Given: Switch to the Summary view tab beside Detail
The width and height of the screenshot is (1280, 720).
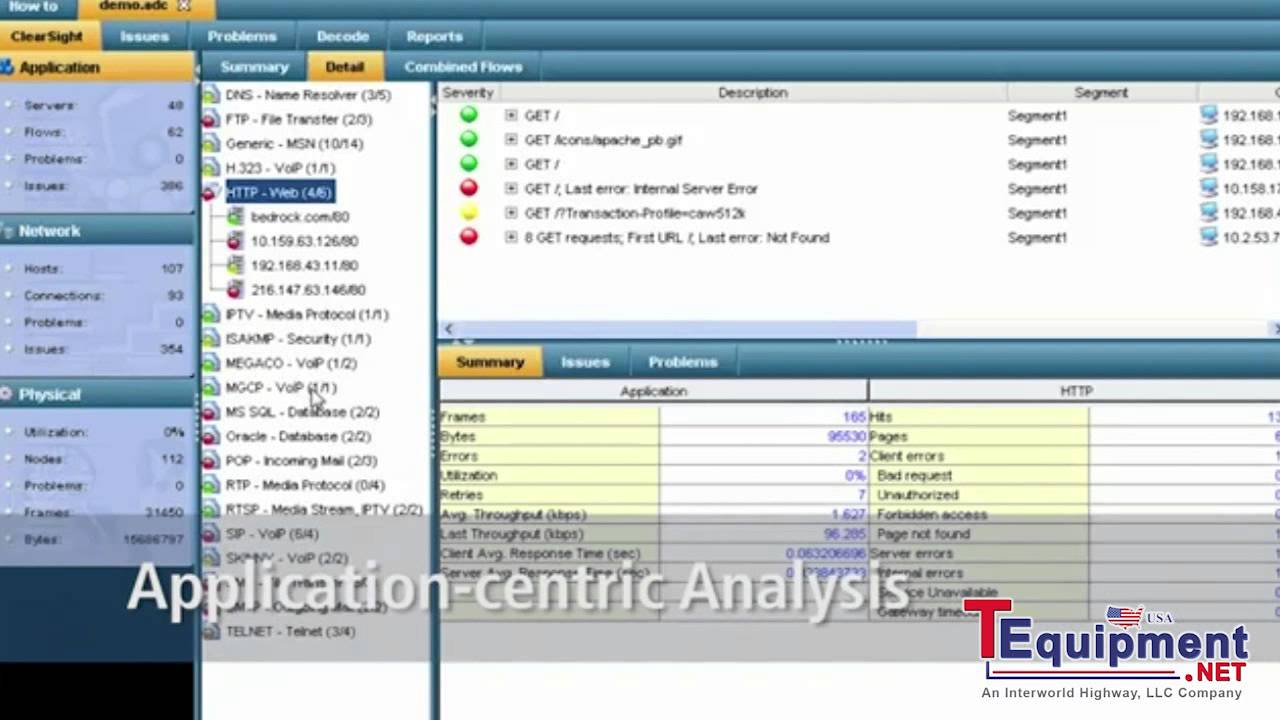Looking at the screenshot, I should click(x=254, y=67).
